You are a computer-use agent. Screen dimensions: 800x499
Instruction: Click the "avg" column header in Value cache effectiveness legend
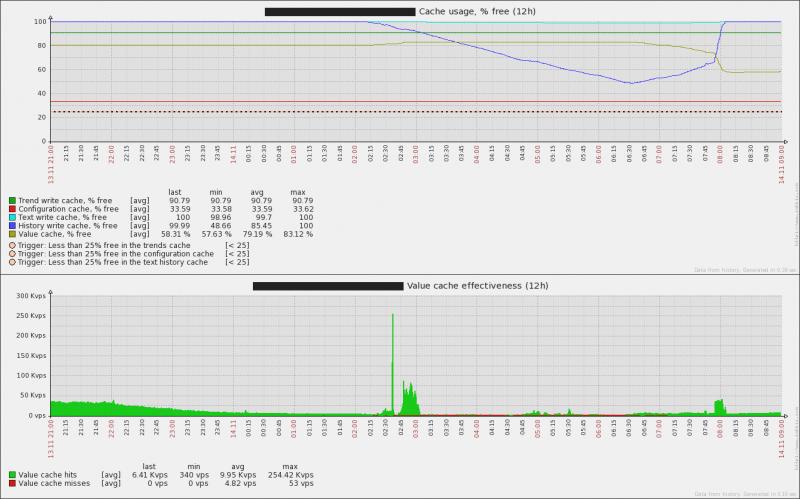[238, 467]
